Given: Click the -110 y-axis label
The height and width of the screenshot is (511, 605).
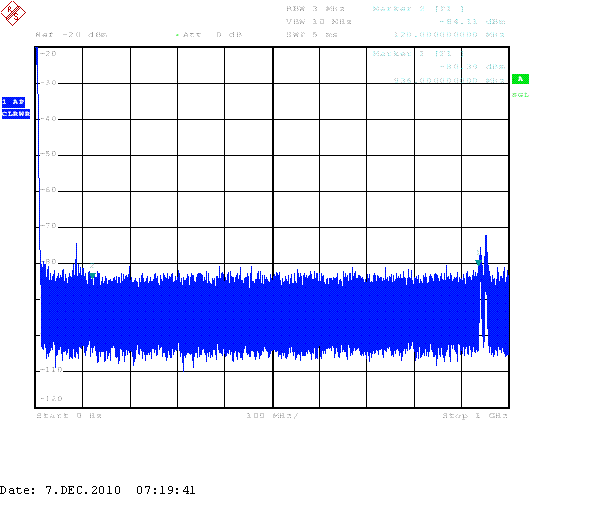Looking at the screenshot, I should [x=52, y=369].
